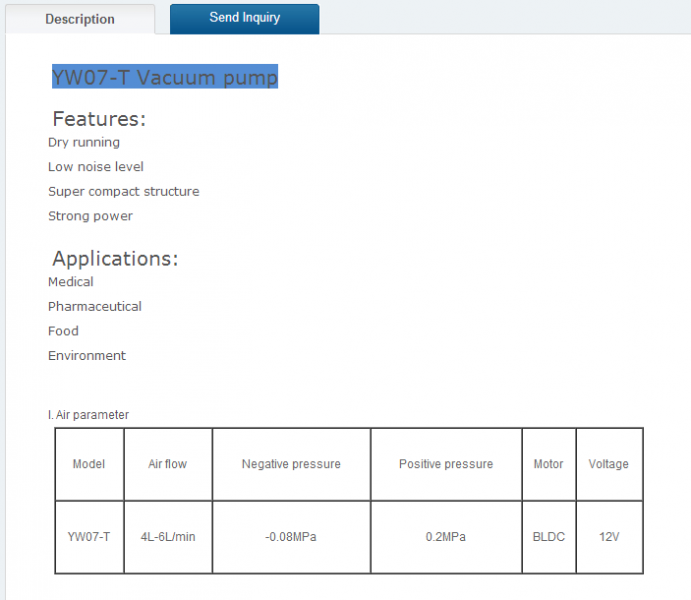Click the Environment application entry
Image resolution: width=691 pixels, height=600 pixels.
click(87, 356)
